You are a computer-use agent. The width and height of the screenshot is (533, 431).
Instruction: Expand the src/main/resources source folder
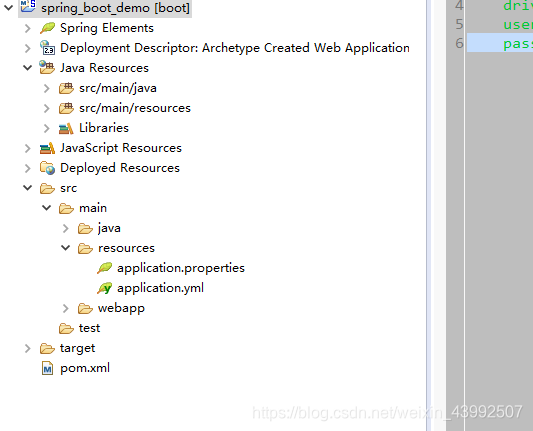(x=47, y=108)
